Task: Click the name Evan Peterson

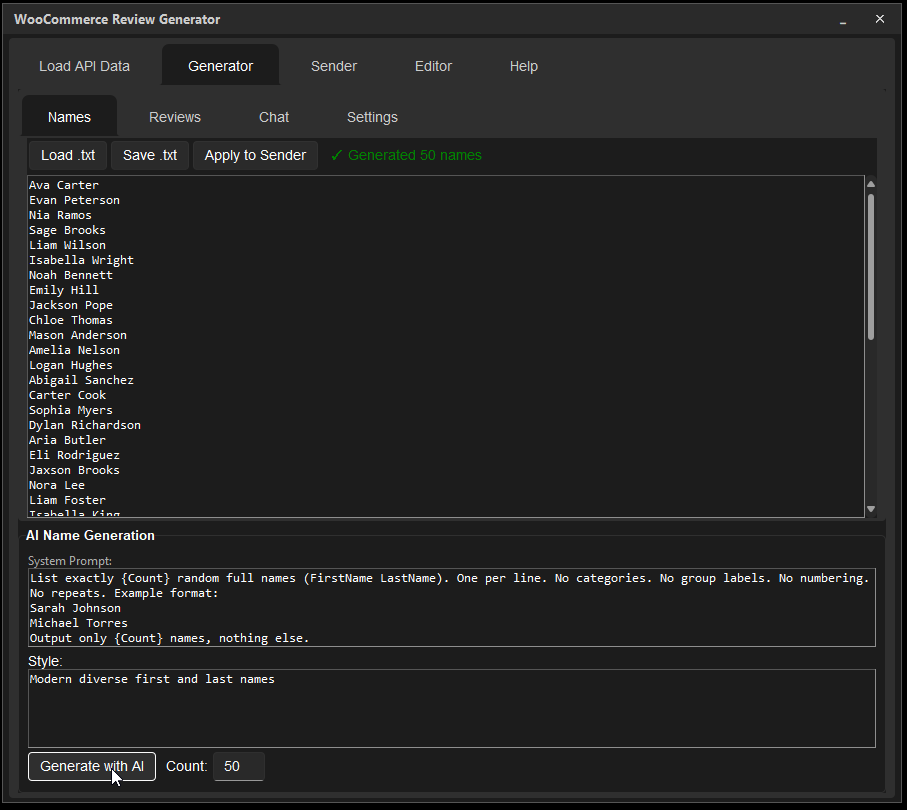Action: 74,200
